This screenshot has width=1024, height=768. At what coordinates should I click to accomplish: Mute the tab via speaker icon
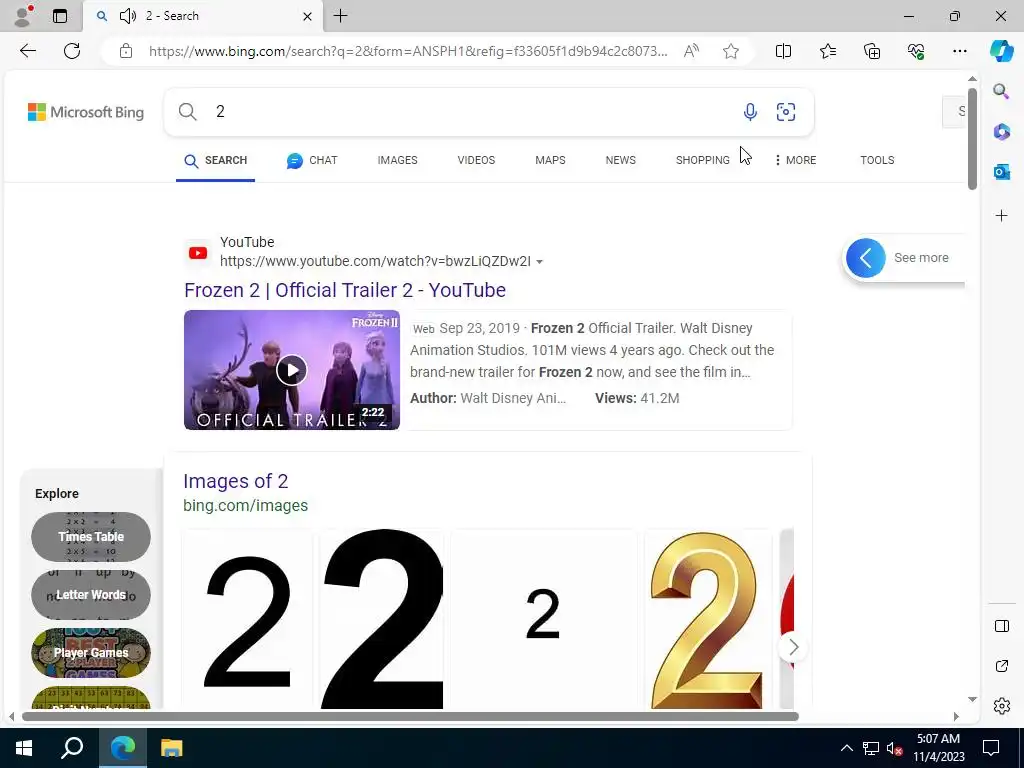(x=128, y=16)
